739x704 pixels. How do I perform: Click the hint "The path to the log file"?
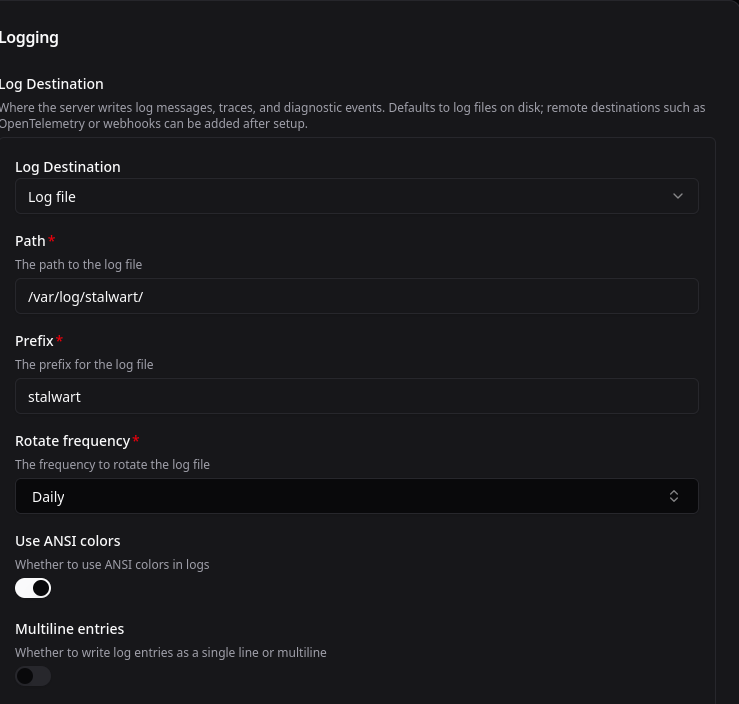pos(78,265)
